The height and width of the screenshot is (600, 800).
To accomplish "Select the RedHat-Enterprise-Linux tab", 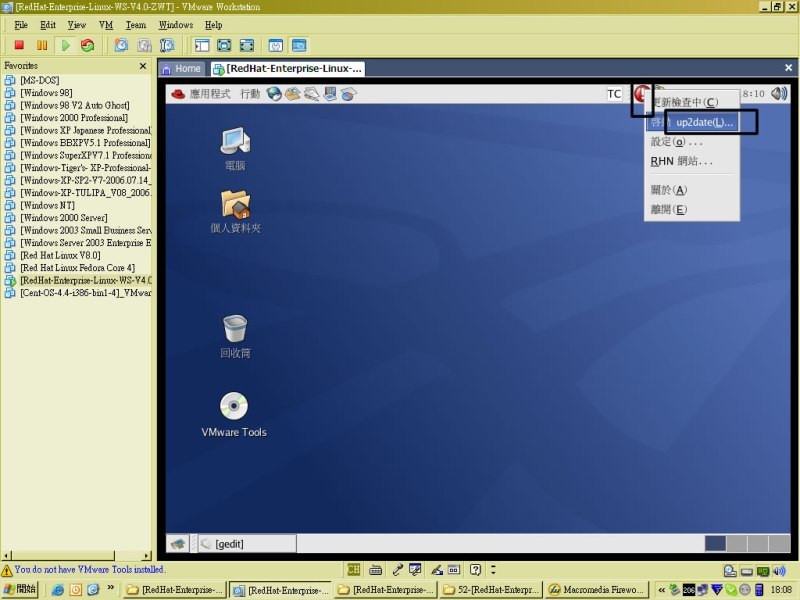I will tap(287, 69).
